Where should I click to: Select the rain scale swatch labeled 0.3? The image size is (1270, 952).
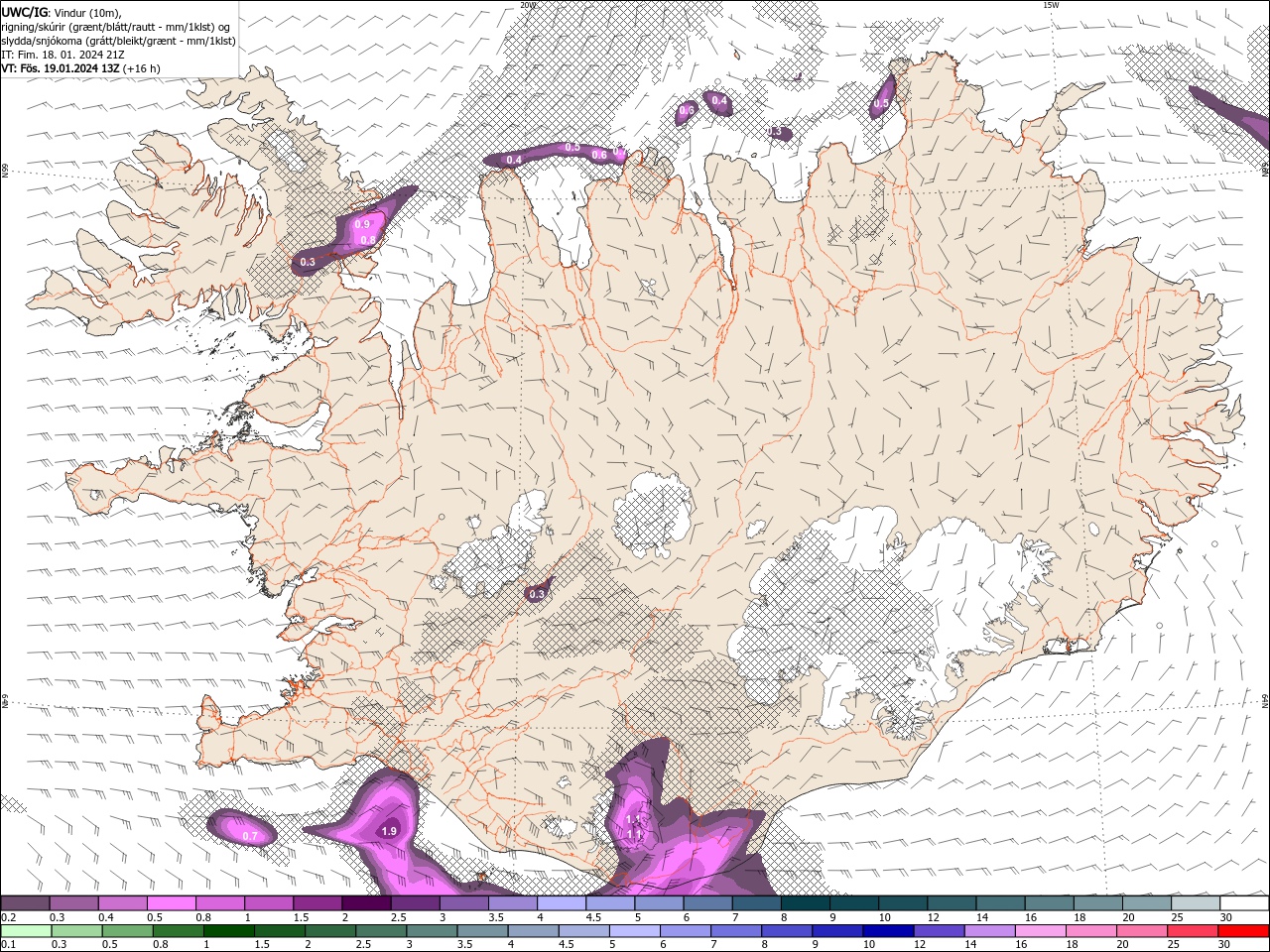(x=76, y=931)
